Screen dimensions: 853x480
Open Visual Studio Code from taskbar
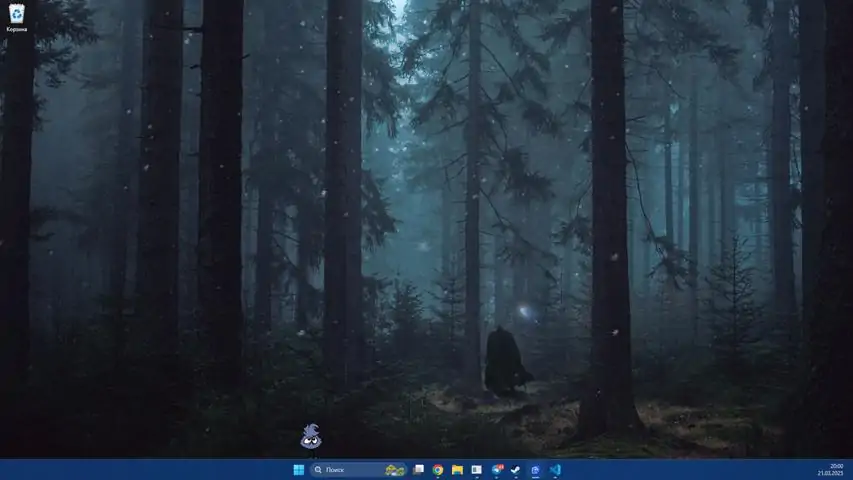(x=555, y=470)
